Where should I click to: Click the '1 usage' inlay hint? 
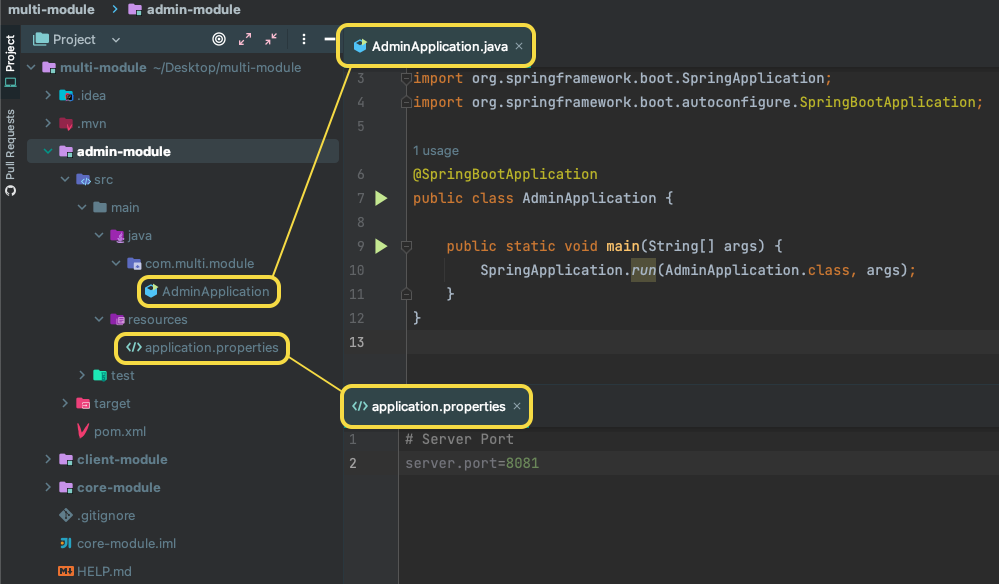pyautogui.click(x=436, y=151)
